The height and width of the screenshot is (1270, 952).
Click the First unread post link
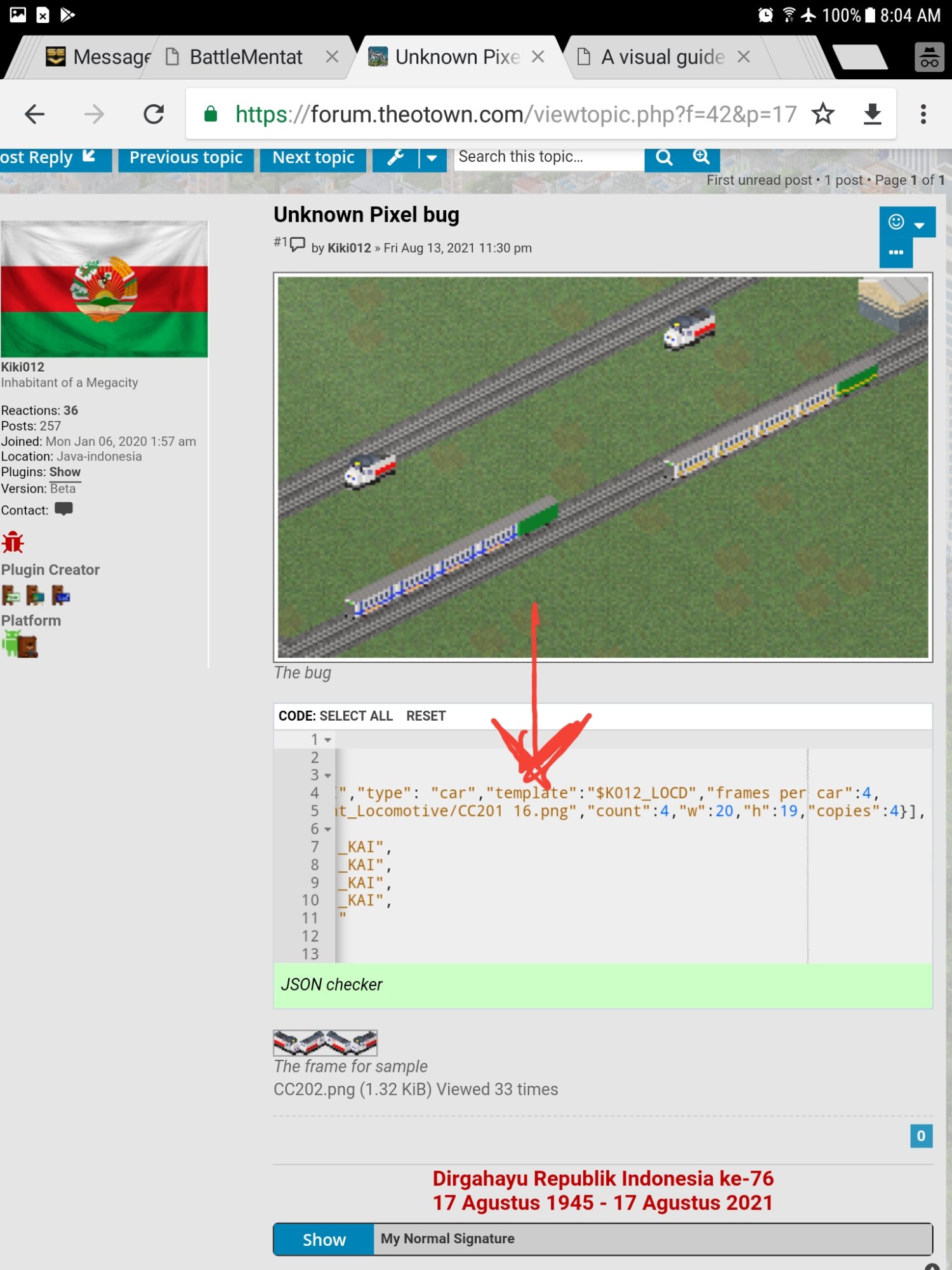click(759, 180)
